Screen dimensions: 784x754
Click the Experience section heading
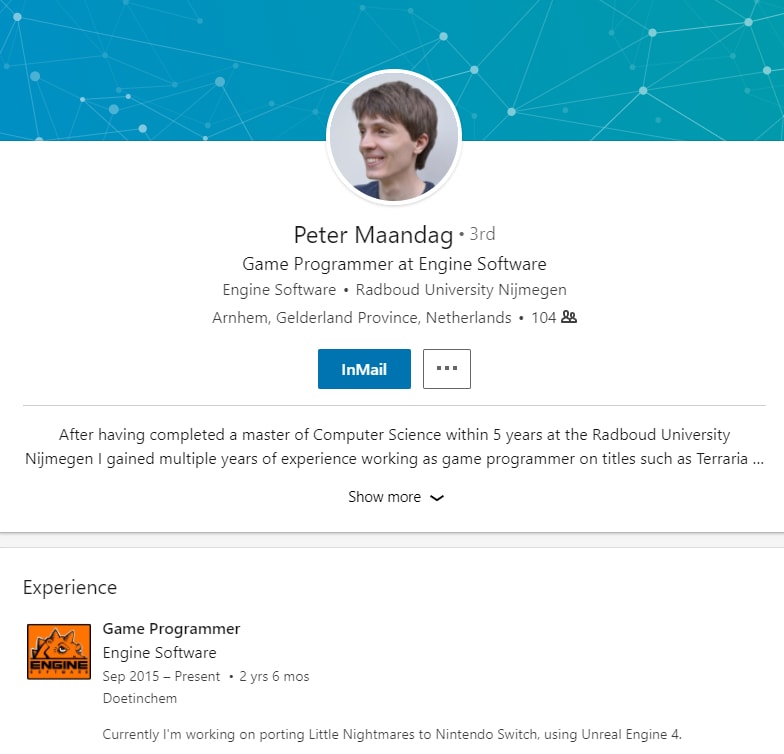pyautogui.click(x=70, y=587)
